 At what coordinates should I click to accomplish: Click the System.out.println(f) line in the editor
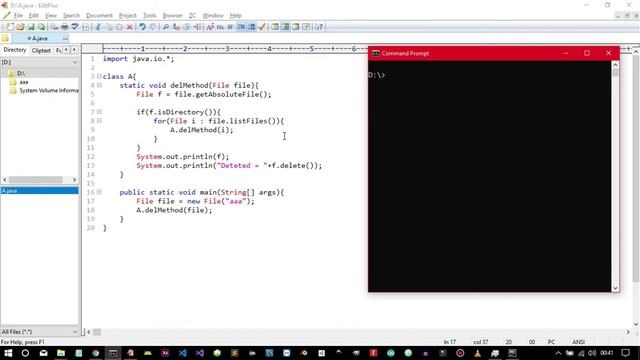pos(182,157)
